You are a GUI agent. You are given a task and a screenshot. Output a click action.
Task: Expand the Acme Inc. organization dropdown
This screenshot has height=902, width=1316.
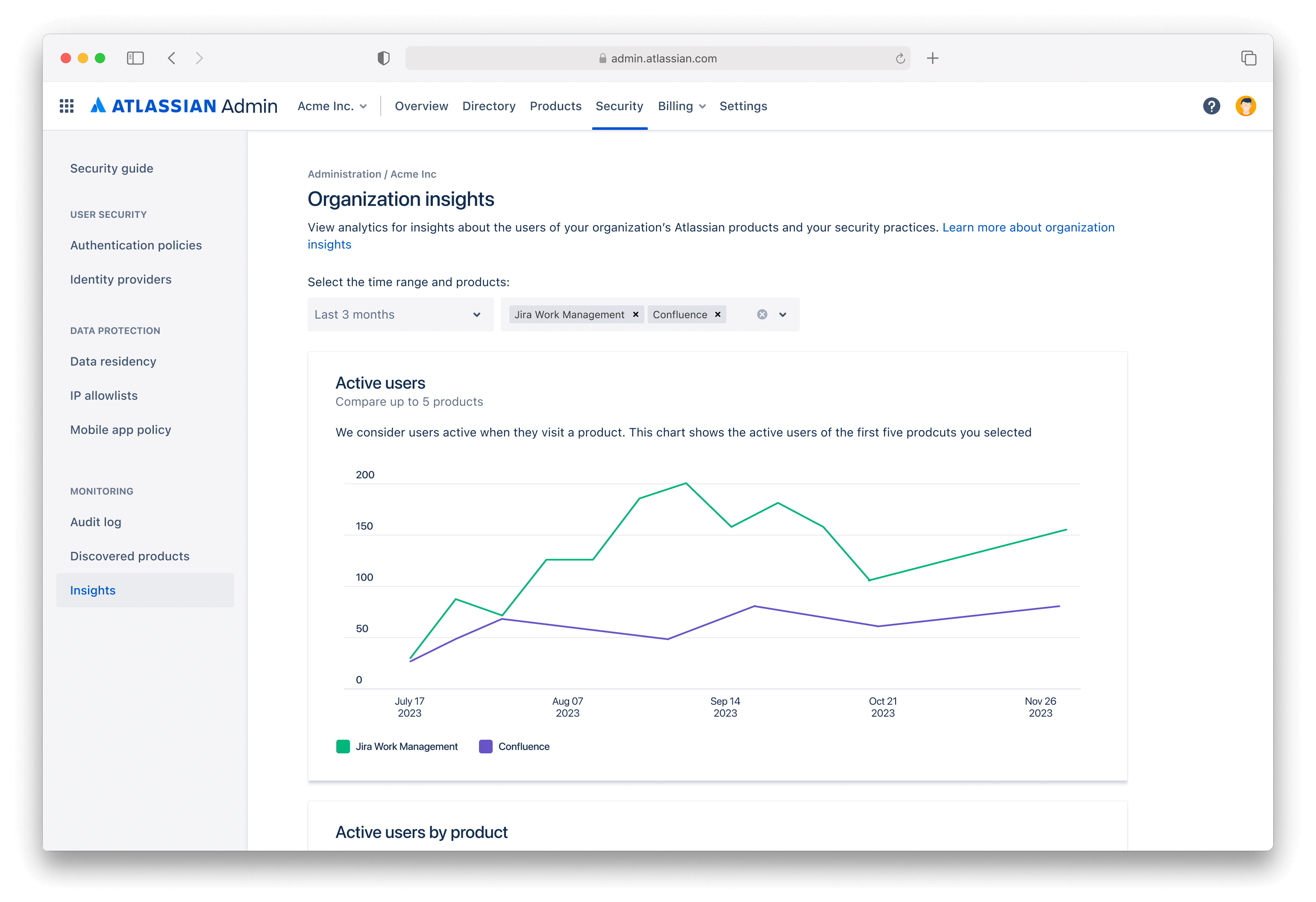(332, 106)
